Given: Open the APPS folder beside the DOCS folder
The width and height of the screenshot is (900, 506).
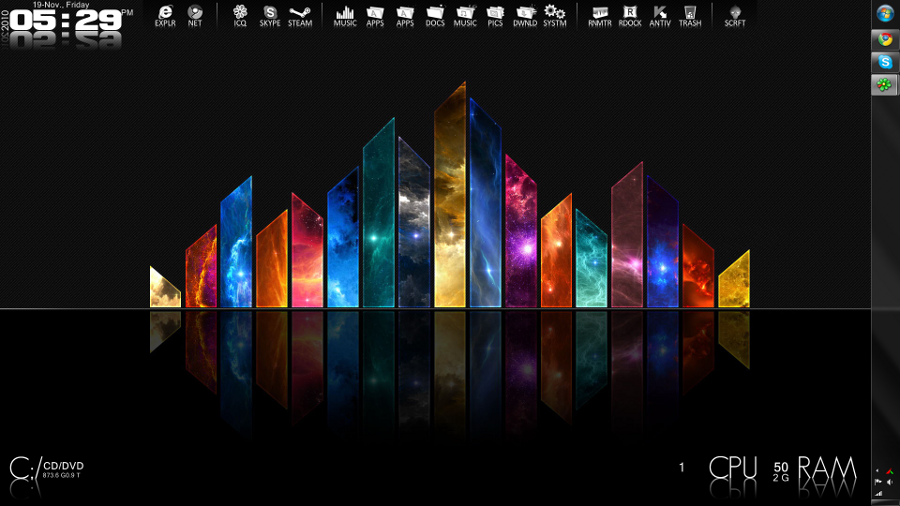Looking at the screenshot, I should coord(405,15).
